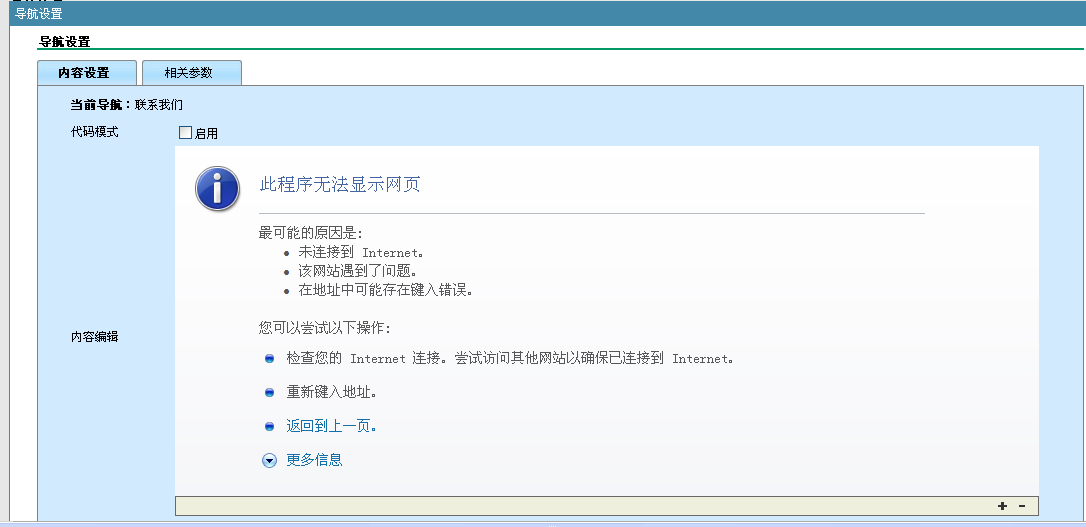
Task: Click bullet beside 重新键入地址
Action: pos(269,392)
